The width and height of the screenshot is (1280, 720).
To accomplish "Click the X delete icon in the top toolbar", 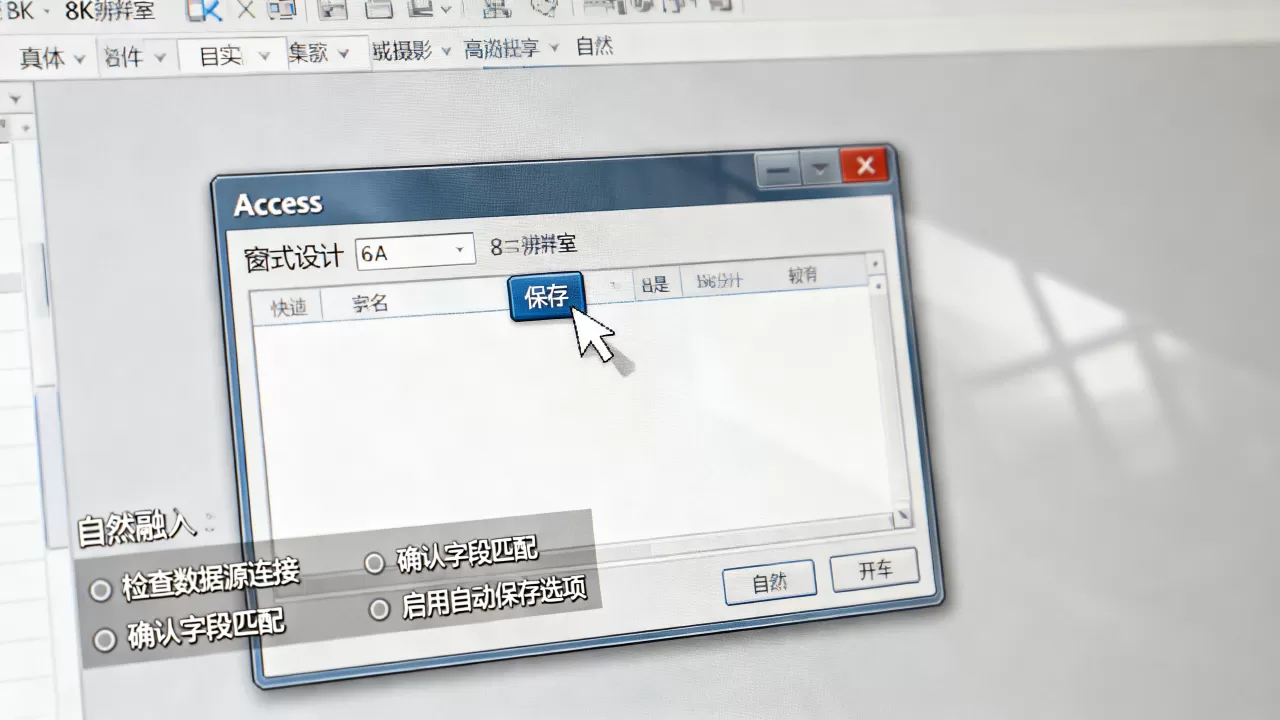I will coord(245,10).
